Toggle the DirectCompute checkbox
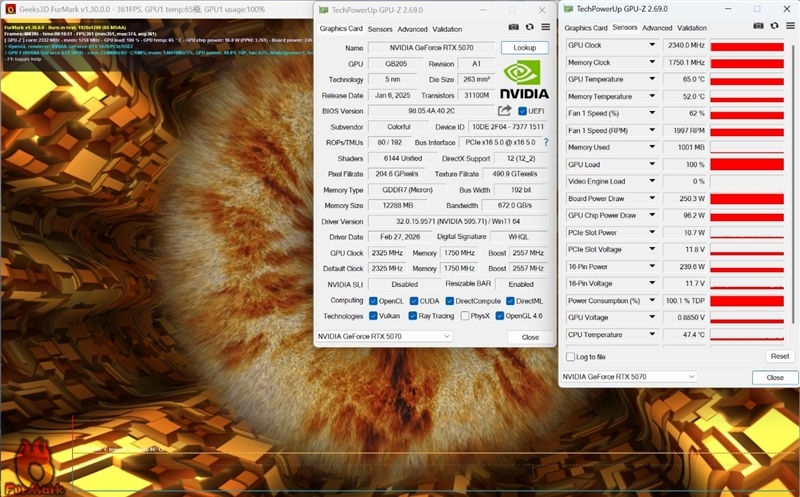This screenshot has height=497, width=800. [449, 301]
